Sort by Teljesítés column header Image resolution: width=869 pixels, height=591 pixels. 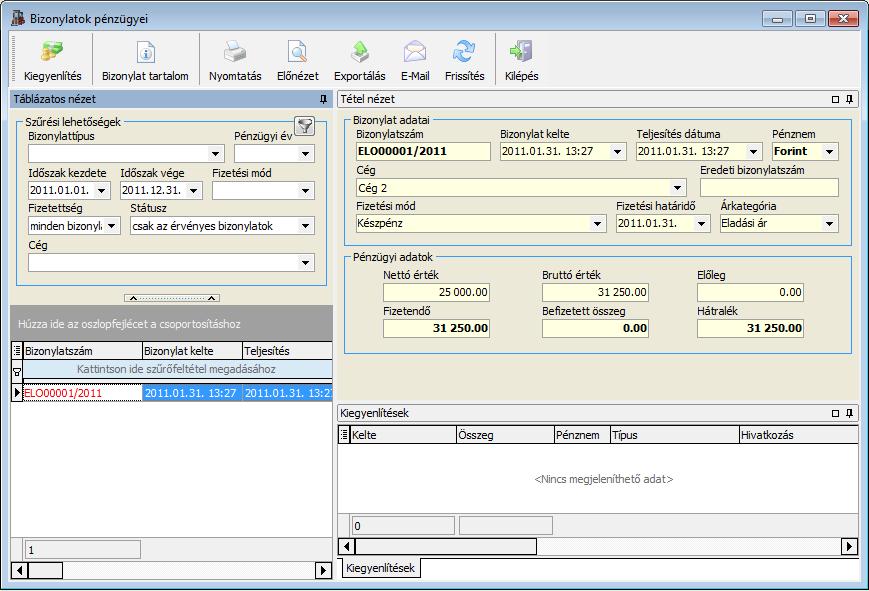[288, 350]
